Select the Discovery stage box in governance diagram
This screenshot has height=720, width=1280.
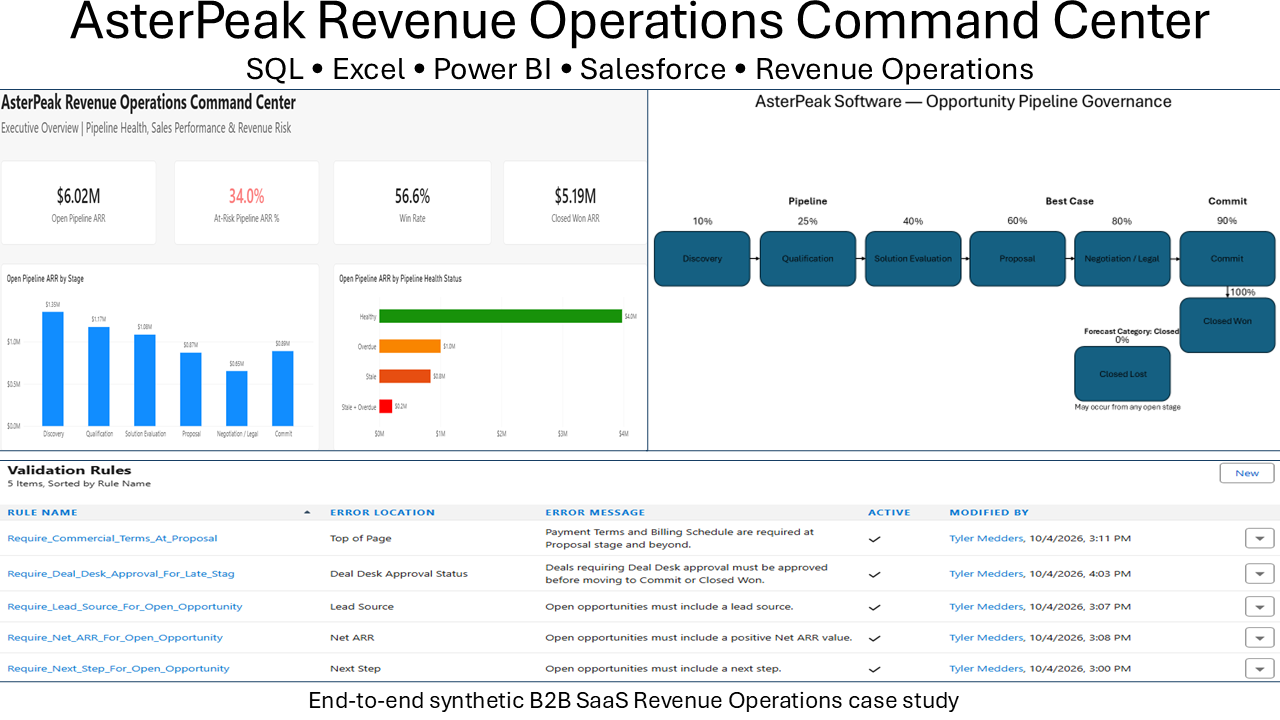702,259
